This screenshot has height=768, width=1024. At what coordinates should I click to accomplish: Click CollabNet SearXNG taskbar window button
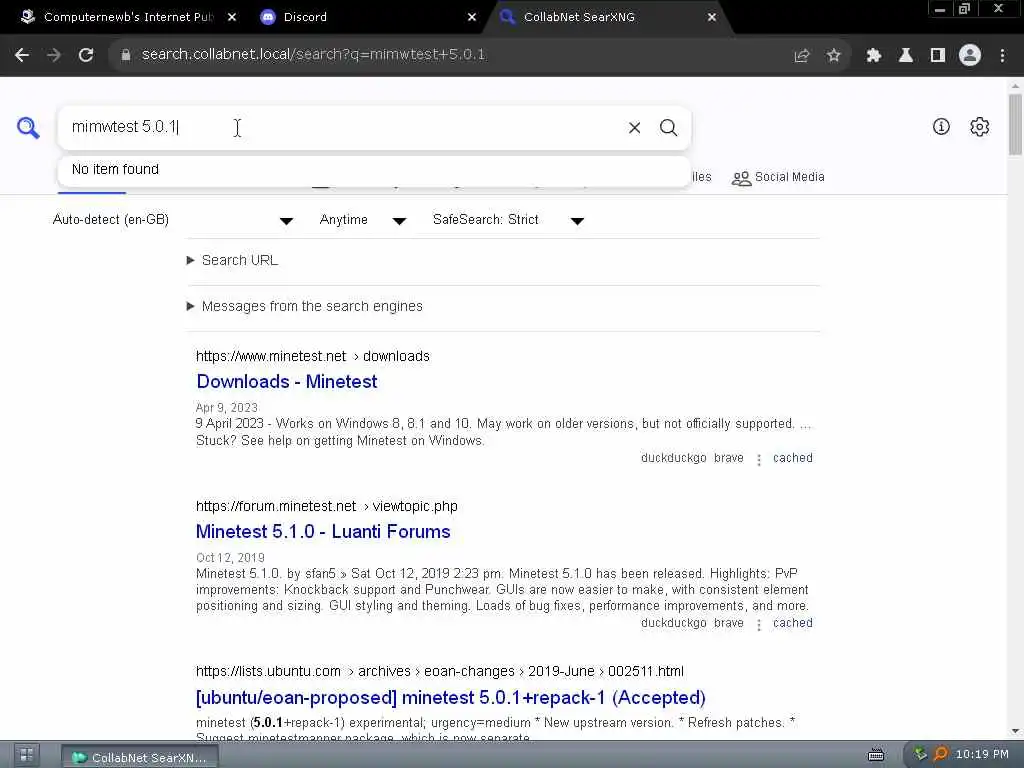140,758
